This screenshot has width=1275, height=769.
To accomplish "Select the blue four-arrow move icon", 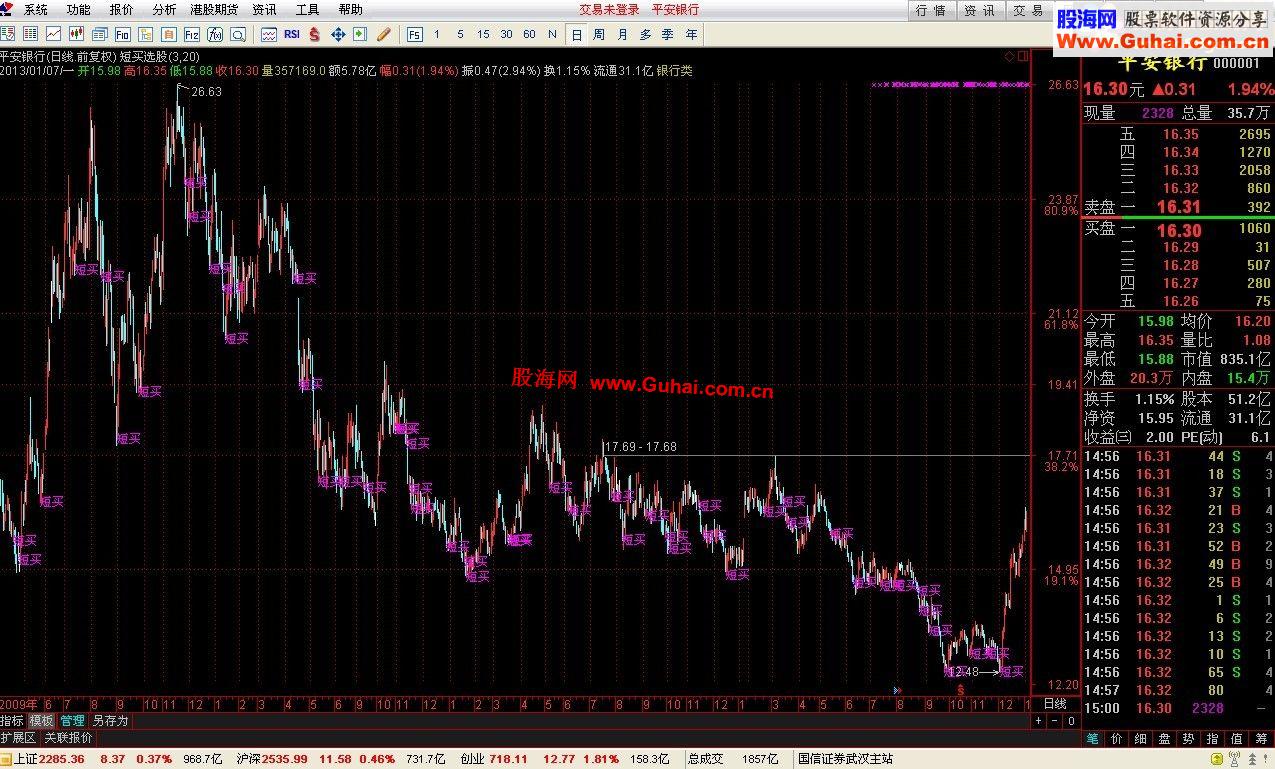I will coord(338,34).
